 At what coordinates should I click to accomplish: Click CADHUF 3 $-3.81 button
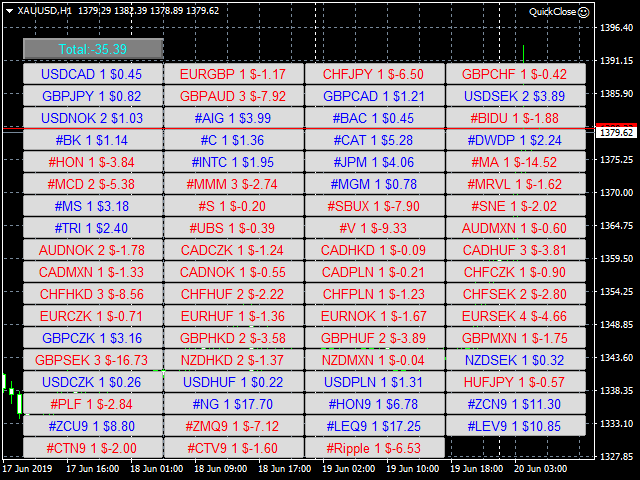click(516, 250)
